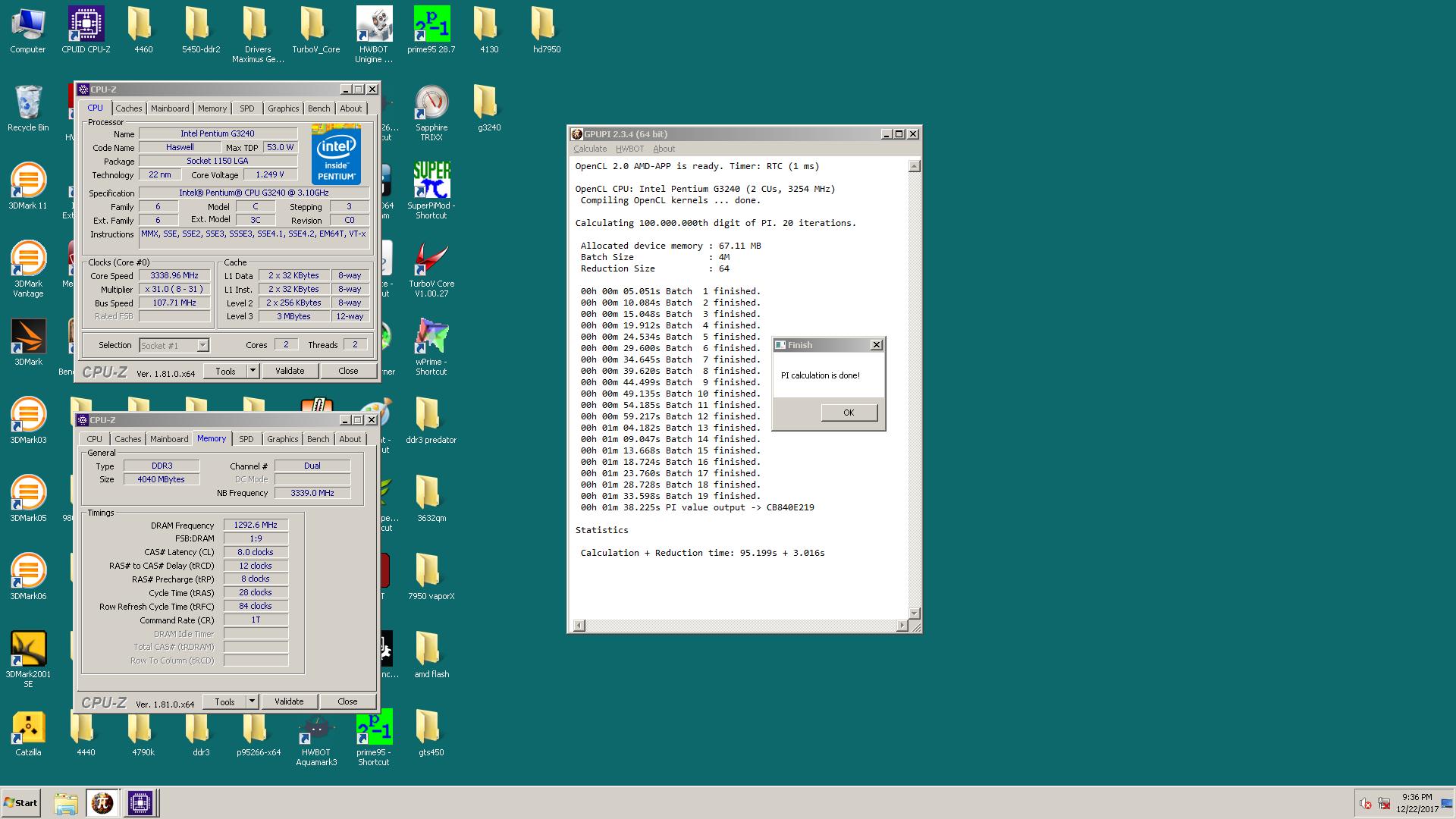This screenshot has height=819, width=1456.
Task: Click the volume tray icon
Action: (1366, 804)
